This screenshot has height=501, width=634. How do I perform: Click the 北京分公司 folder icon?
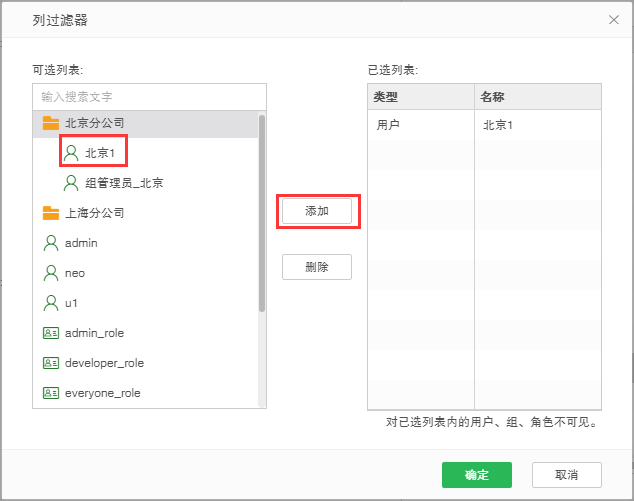click(50, 123)
